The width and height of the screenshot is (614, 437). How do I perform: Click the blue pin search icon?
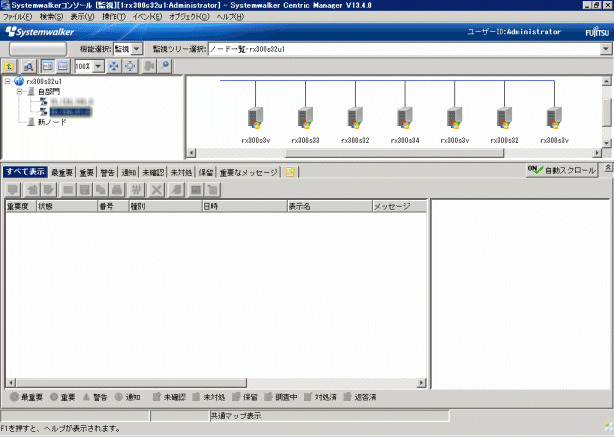pos(165,66)
